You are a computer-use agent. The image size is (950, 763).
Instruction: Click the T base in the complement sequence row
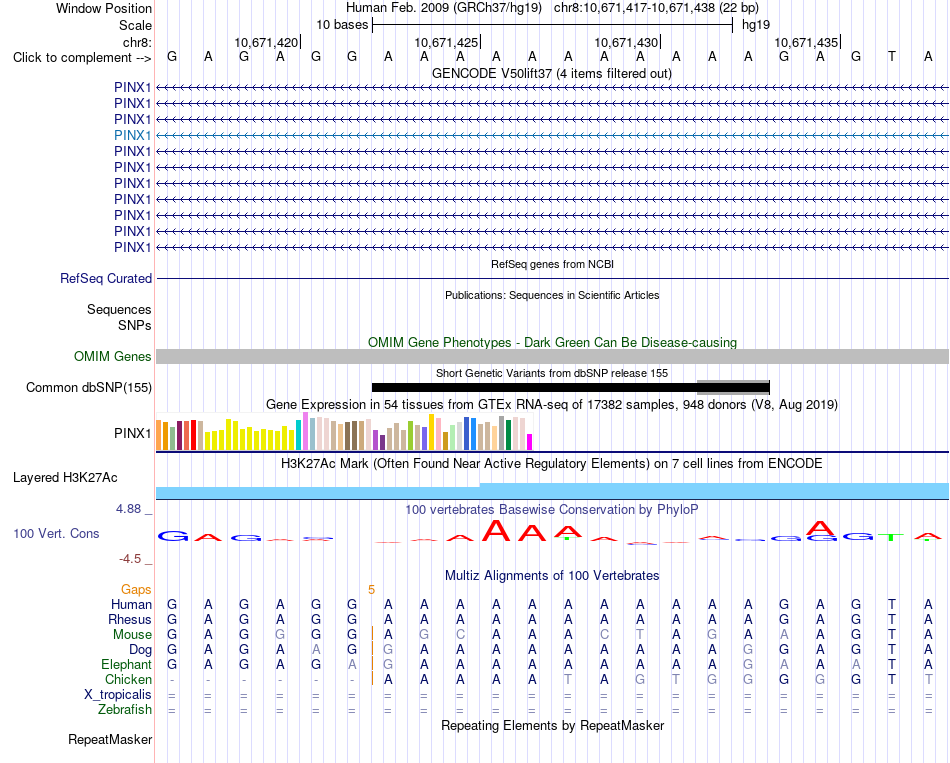(x=891, y=56)
